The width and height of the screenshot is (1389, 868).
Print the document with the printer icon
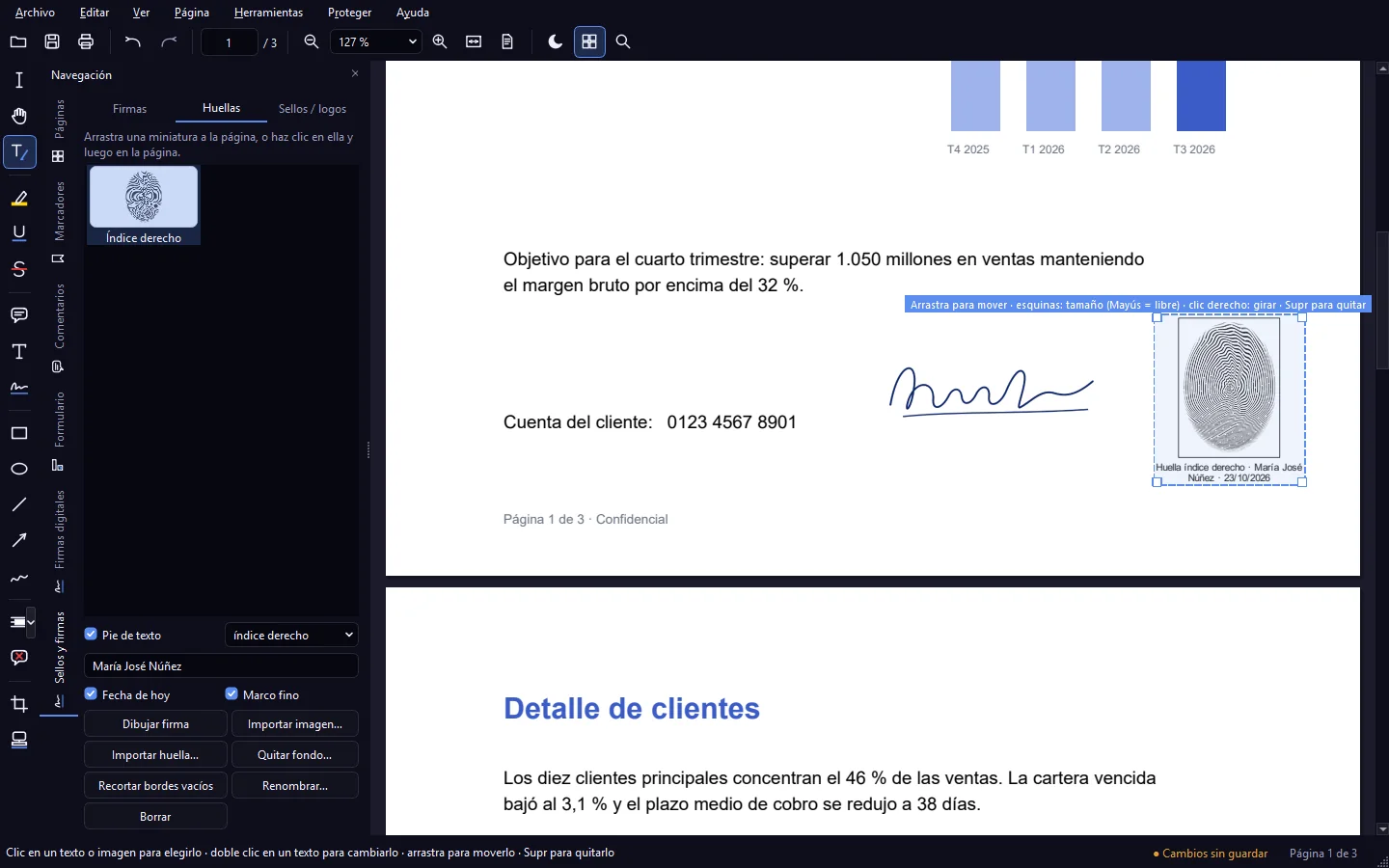coord(86,41)
